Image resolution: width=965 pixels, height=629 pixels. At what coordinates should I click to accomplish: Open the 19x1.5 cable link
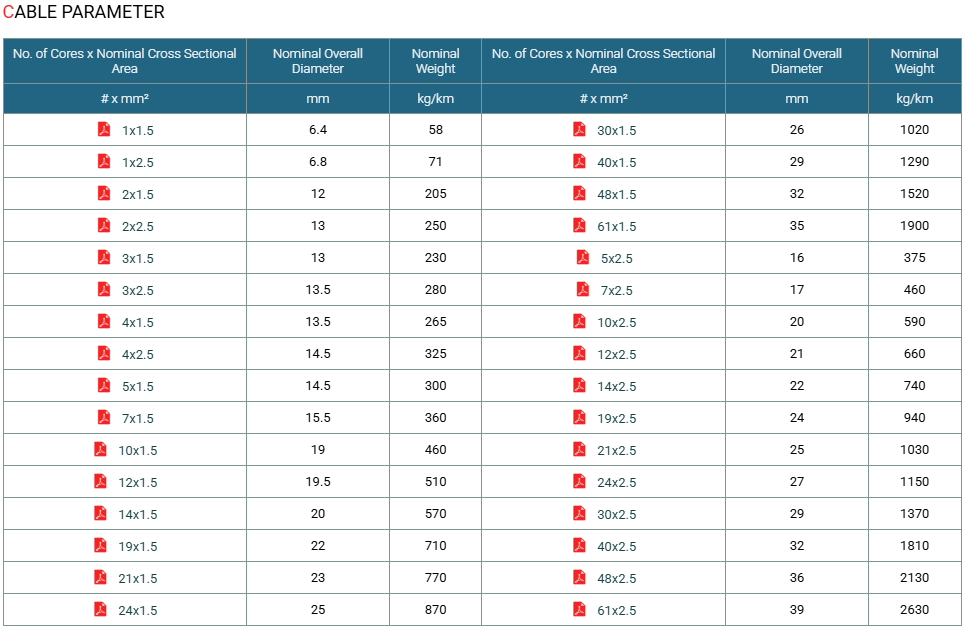point(138,547)
